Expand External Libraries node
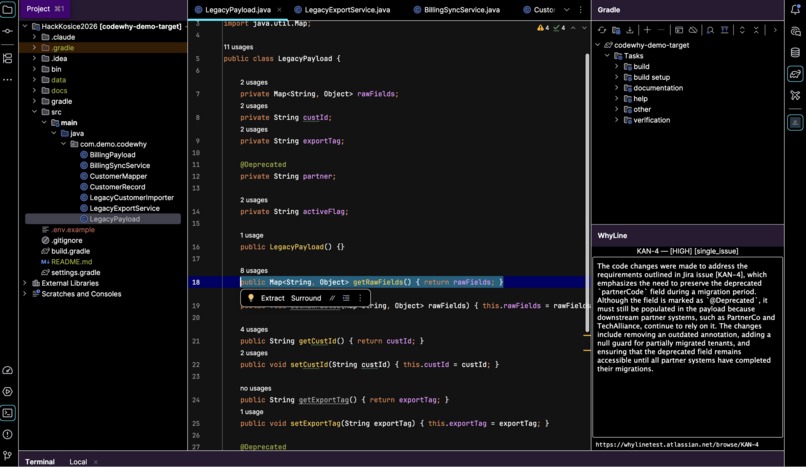 point(25,283)
